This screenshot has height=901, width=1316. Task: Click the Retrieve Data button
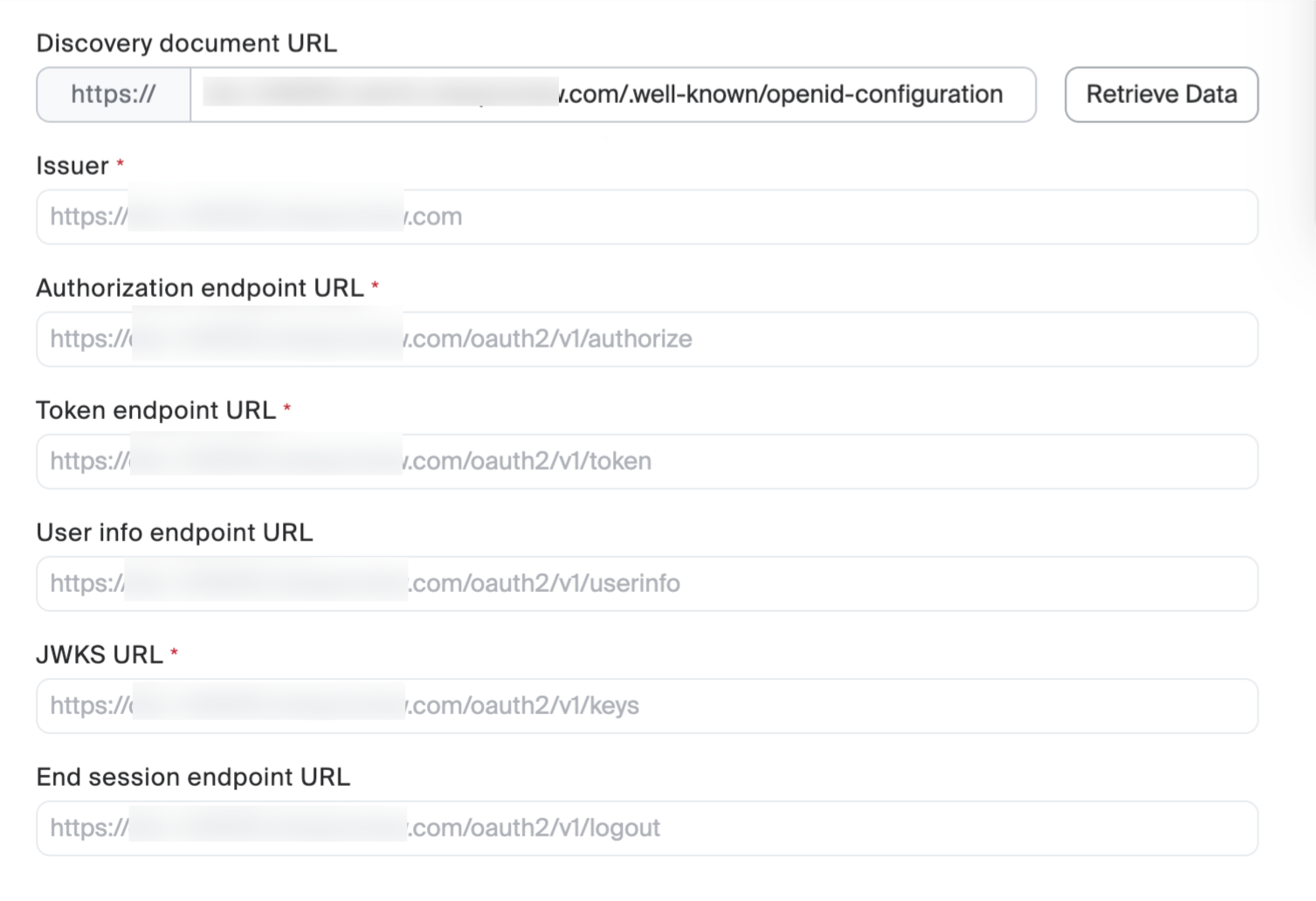point(1161,94)
